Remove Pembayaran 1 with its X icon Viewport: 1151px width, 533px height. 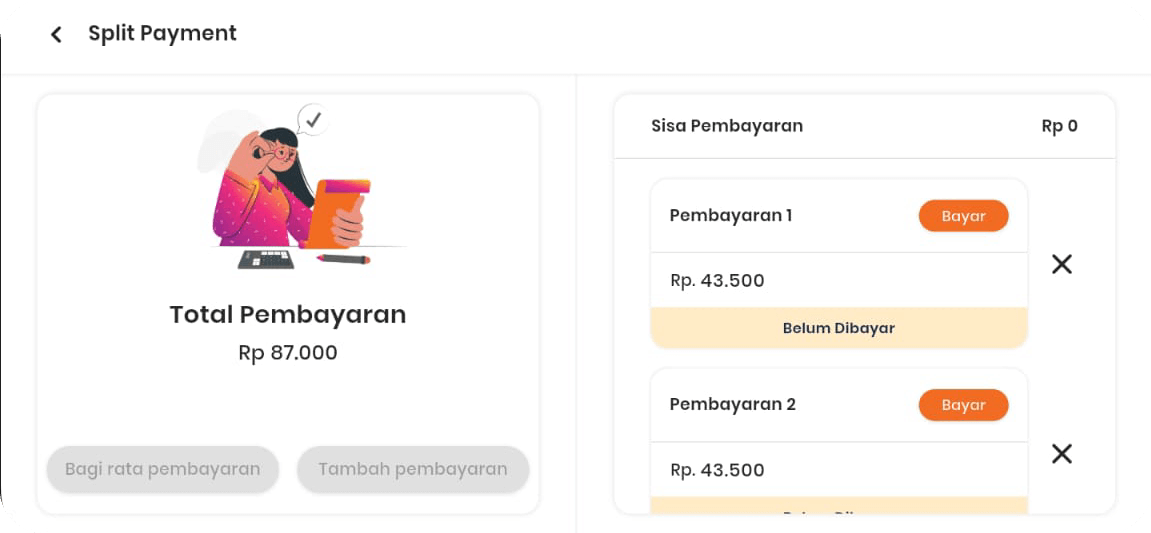pyautogui.click(x=1062, y=264)
